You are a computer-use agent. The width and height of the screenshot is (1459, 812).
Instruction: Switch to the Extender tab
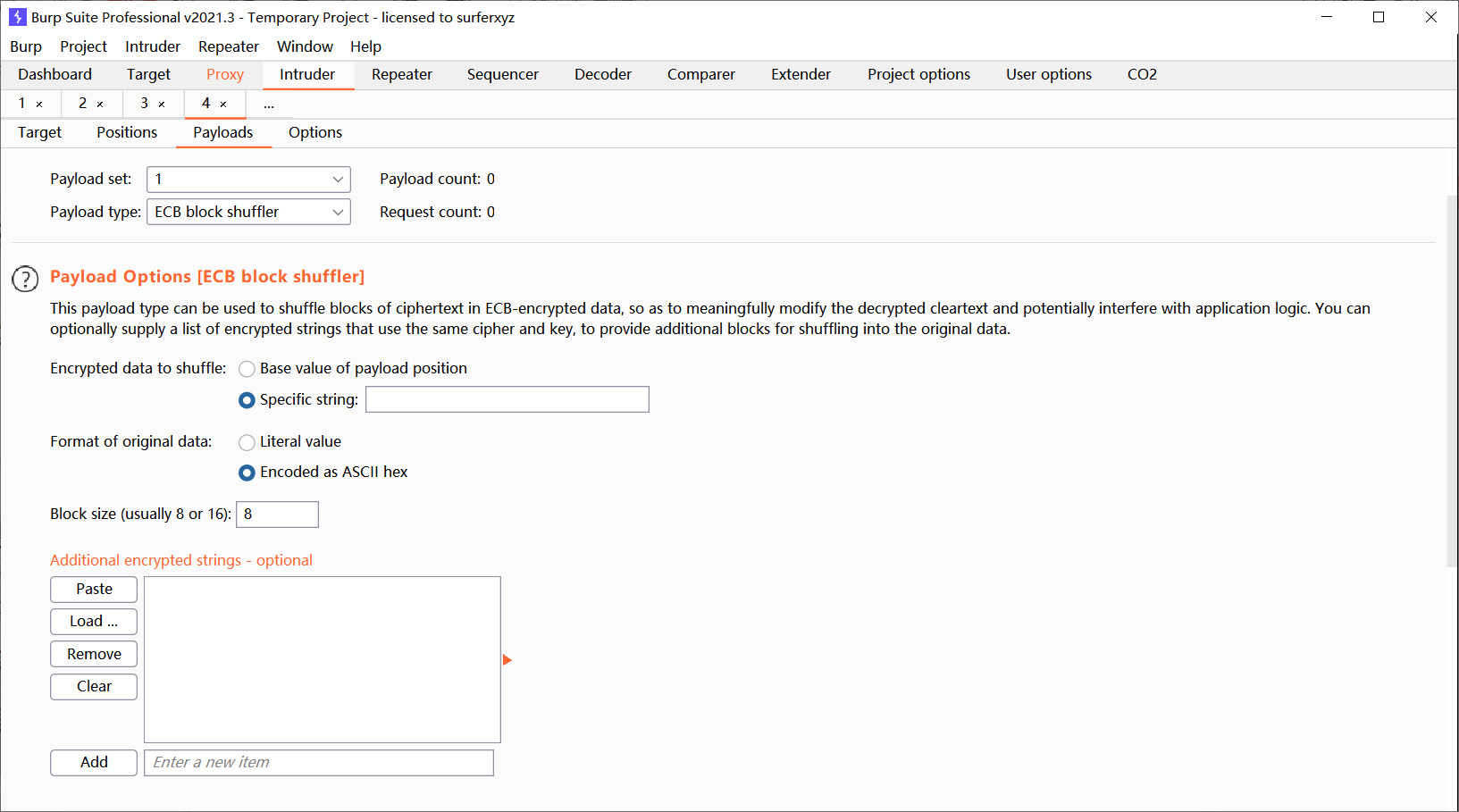tap(801, 75)
